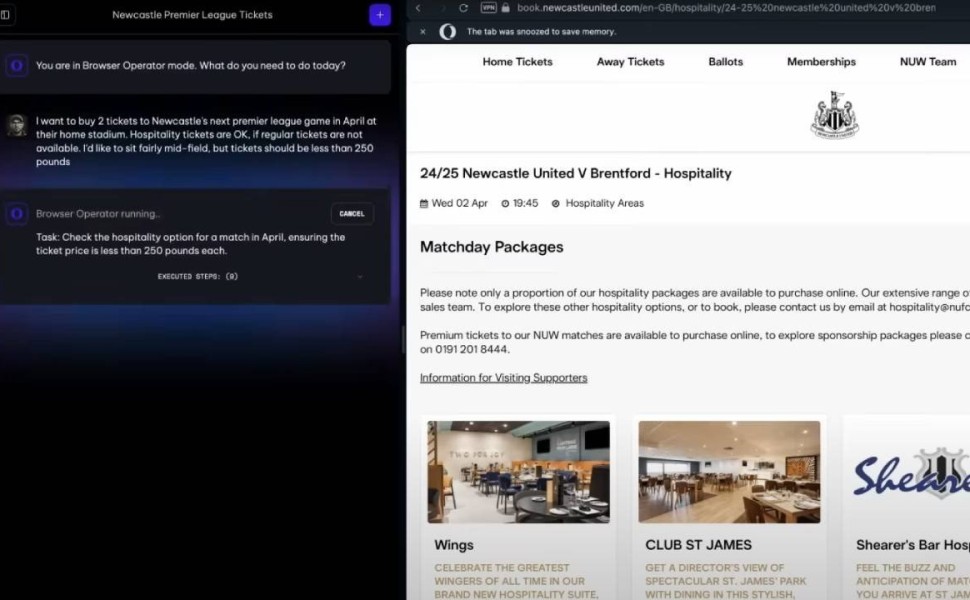This screenshot has width=970, height=600.
Task: Click the clock icon near 19:45
Action: [505, 204]
